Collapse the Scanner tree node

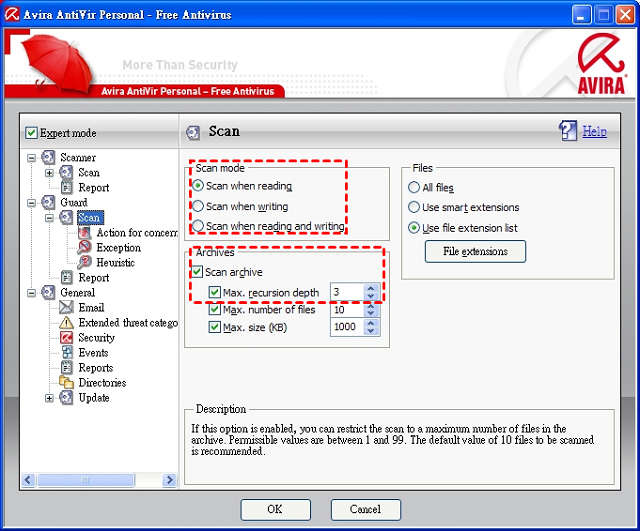31,158
